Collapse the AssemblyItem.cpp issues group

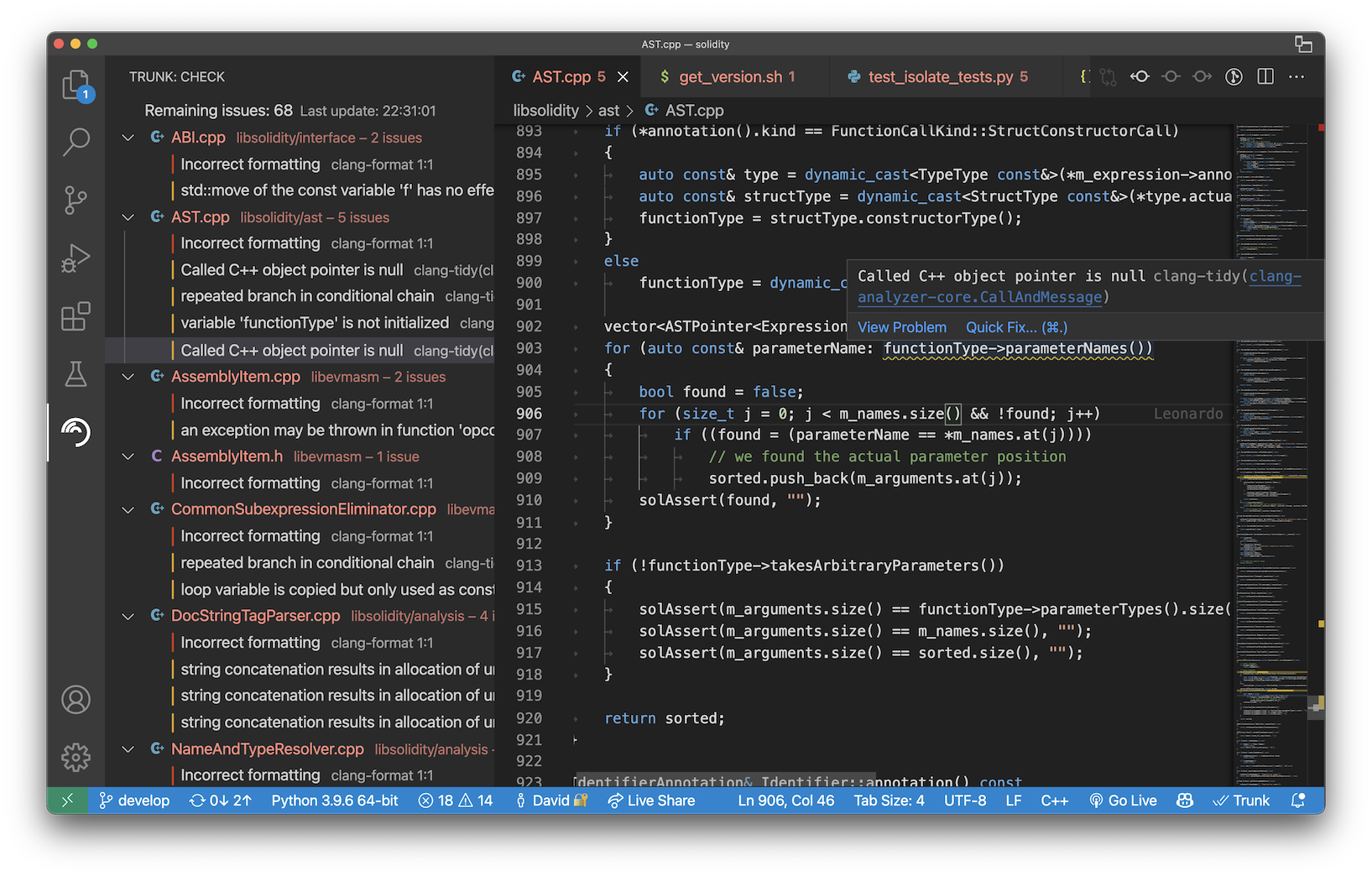pyautogui.click(x=128, y=377)
